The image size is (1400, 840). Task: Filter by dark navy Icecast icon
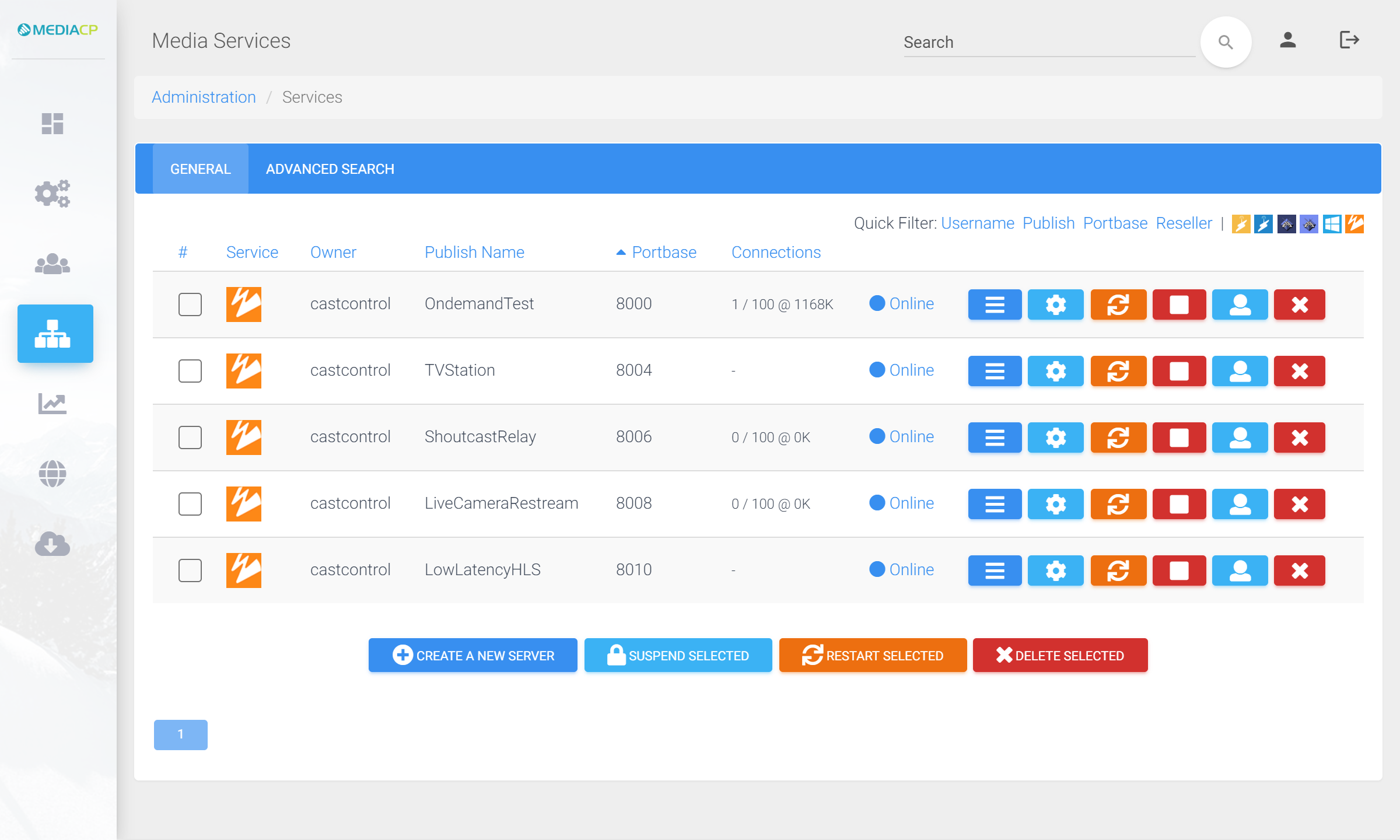tap(1286, 224)
